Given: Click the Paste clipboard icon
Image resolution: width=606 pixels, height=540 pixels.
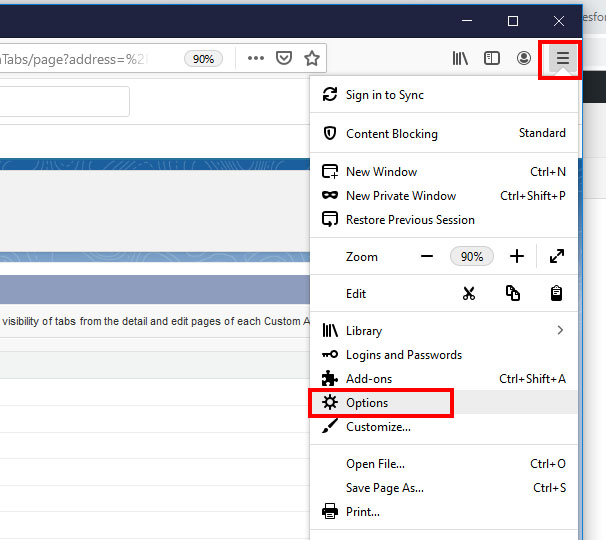Looking at the screenshot, I should click(557, 294).
